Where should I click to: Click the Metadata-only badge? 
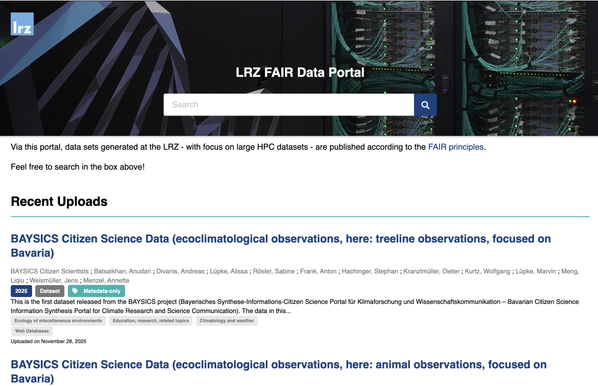pos(96,291)
